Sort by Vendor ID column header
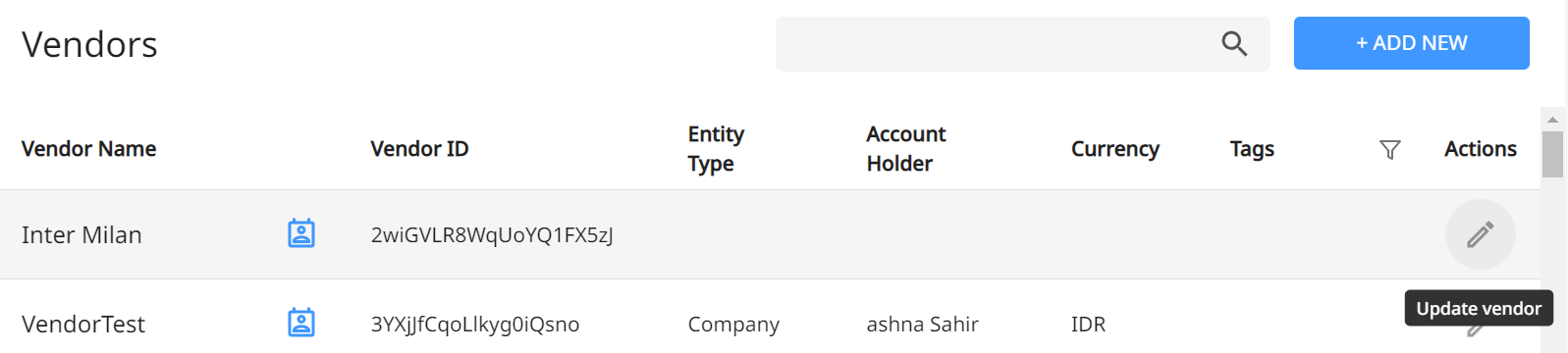 419,149
